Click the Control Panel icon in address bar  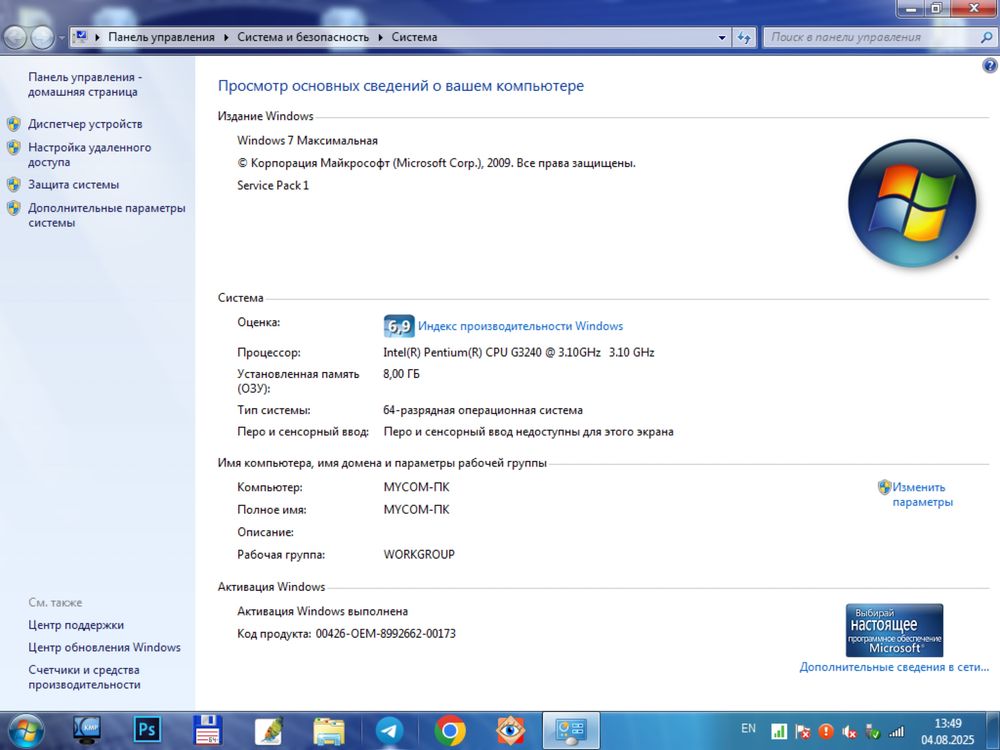click(x=80, y=37)
